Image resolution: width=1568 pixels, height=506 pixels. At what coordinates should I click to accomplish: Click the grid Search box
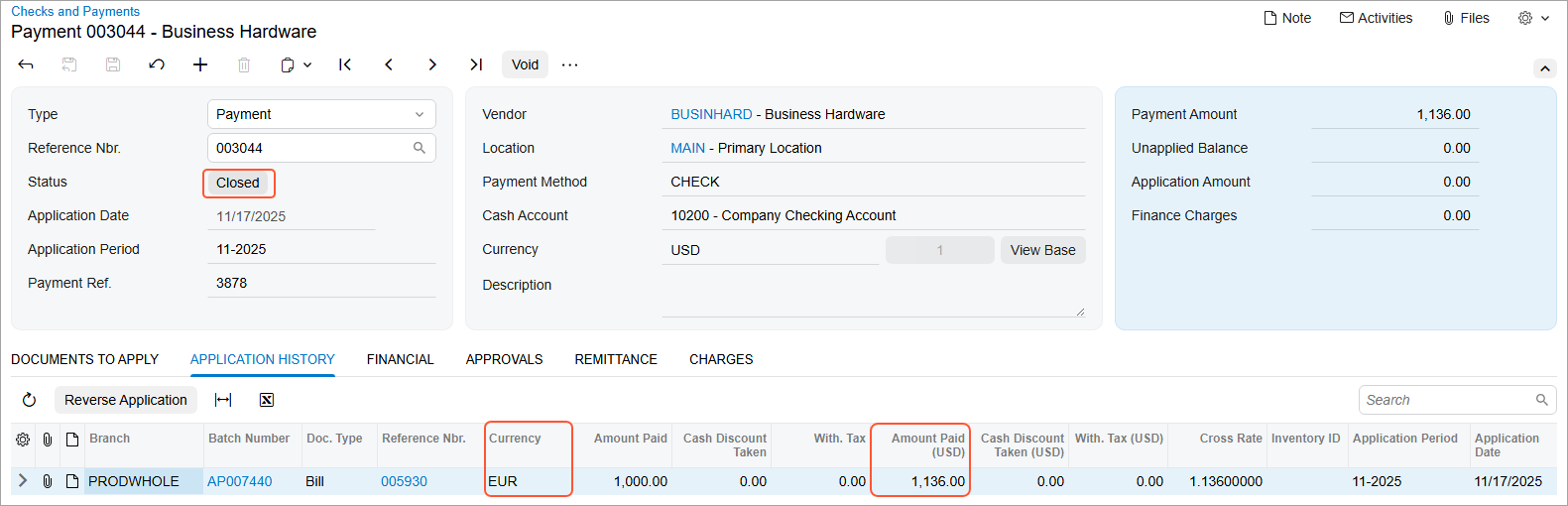(x=1457, y=400)
